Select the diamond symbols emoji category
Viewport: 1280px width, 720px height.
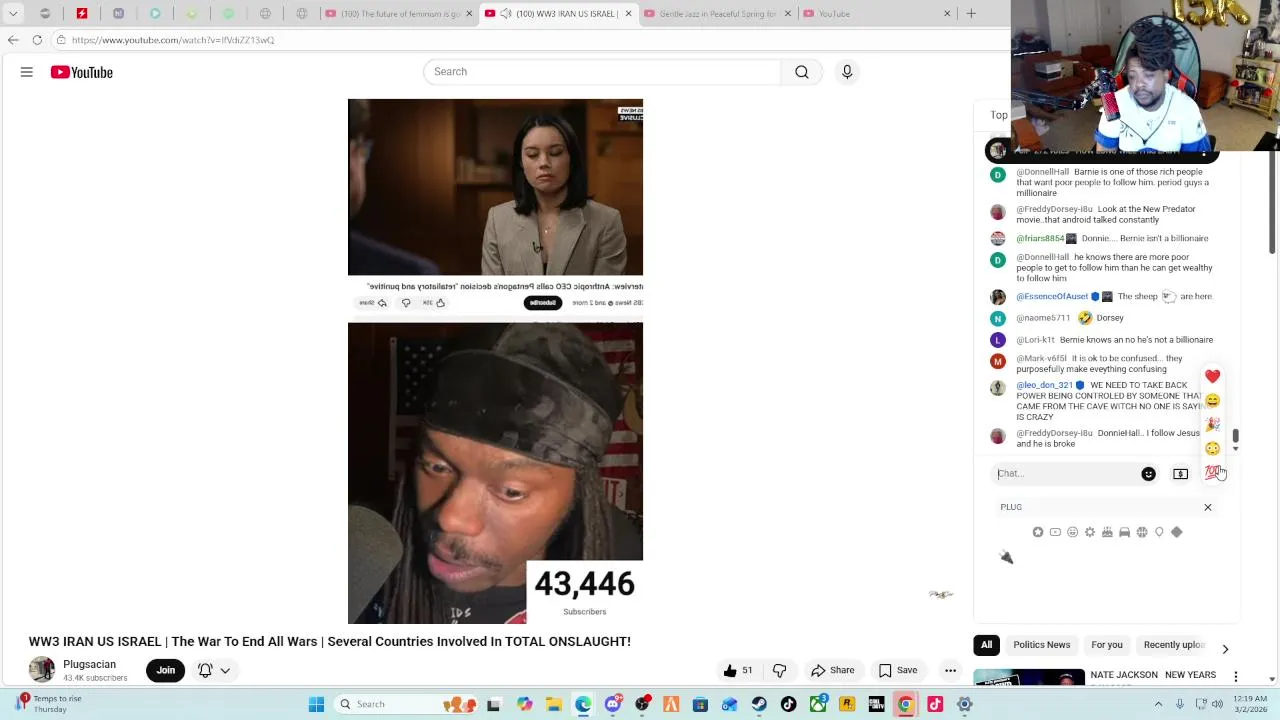pyautogui.click(x=1176, y=532)
